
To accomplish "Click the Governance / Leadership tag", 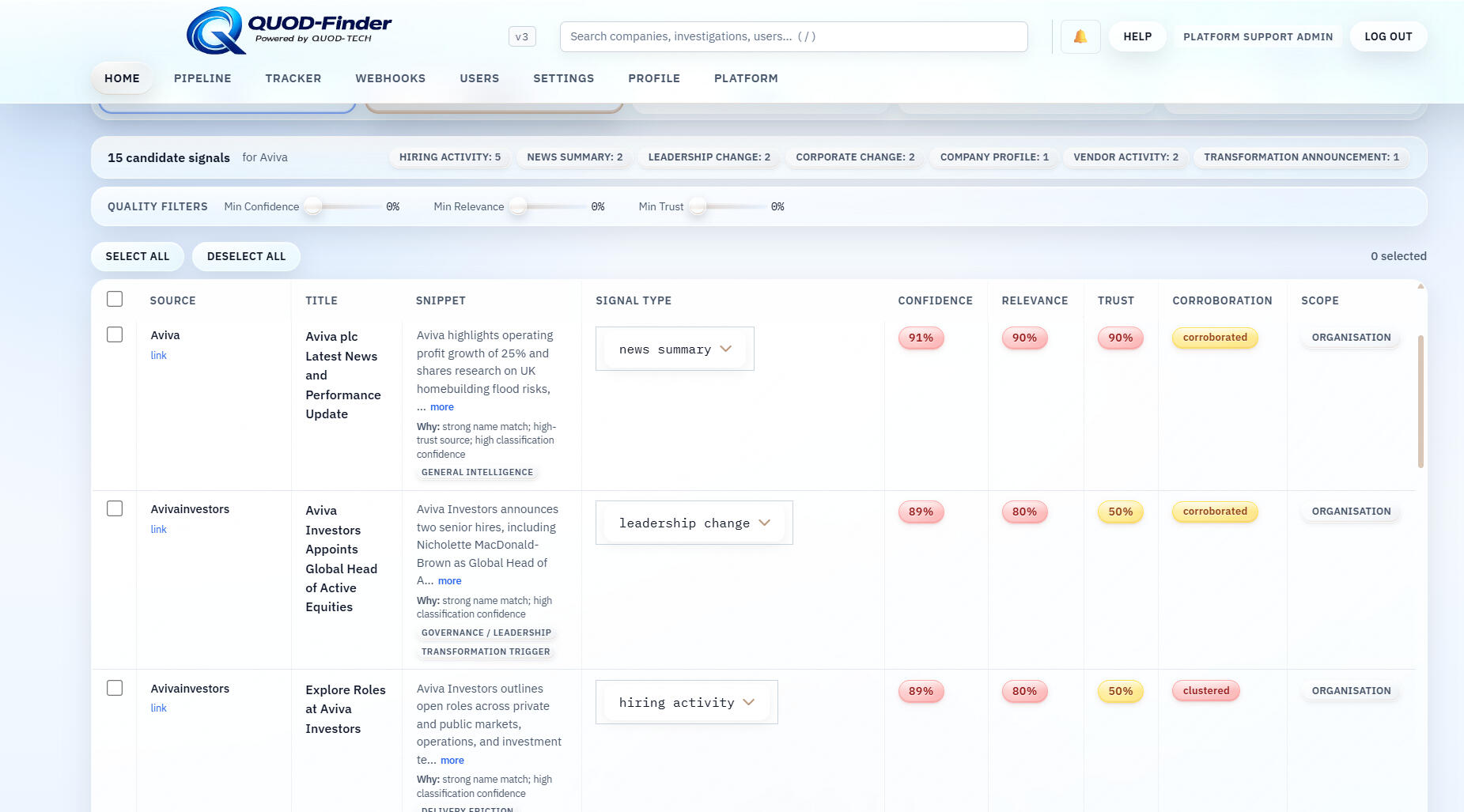I will 486,633.
